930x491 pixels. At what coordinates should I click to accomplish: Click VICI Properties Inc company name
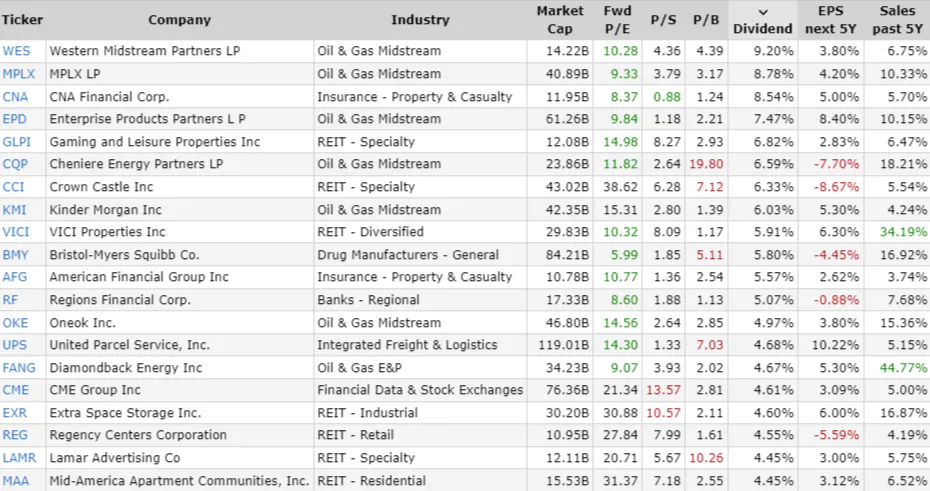point(107,232)
